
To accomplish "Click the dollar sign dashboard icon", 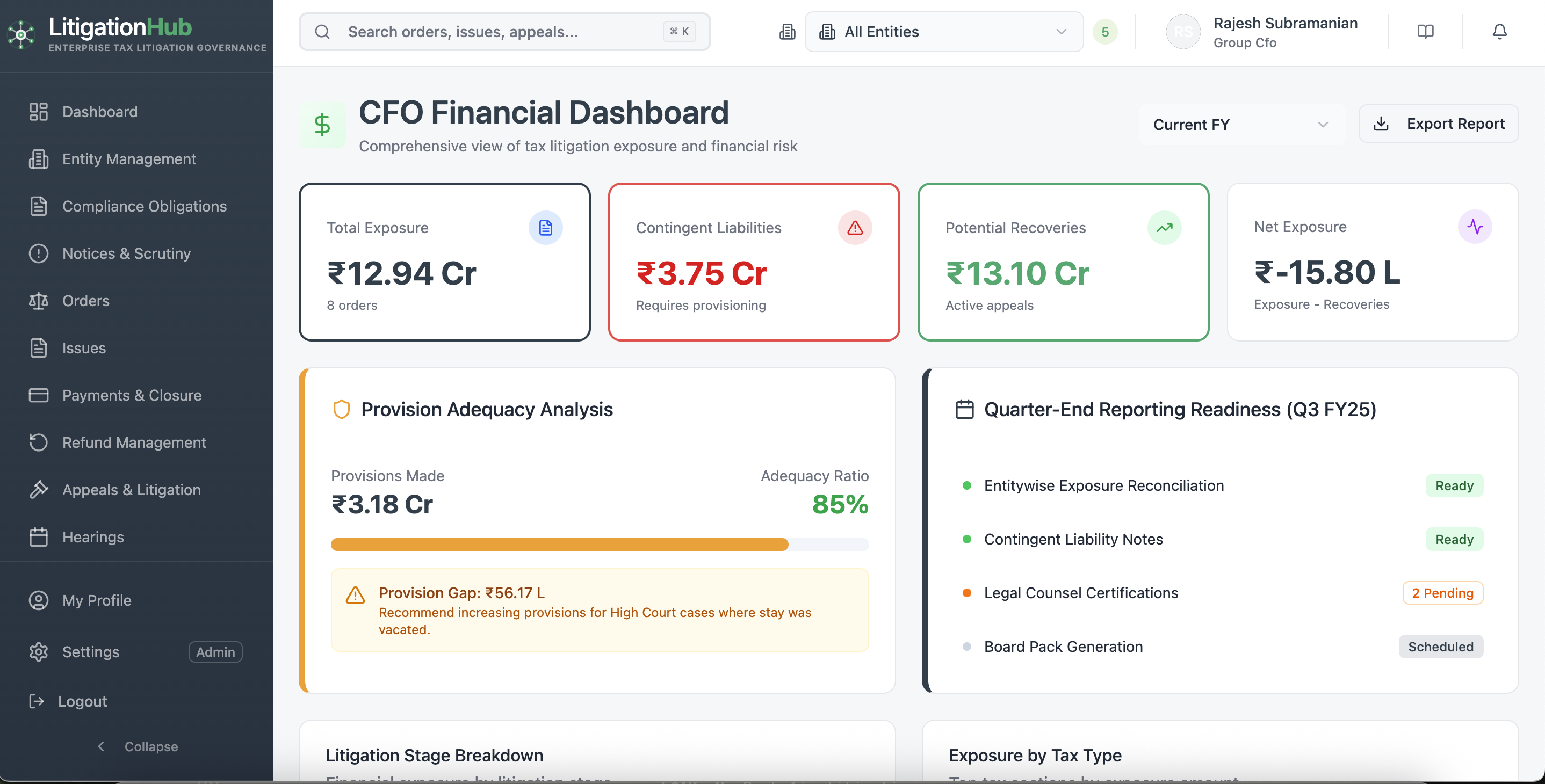I will [322, 124].
